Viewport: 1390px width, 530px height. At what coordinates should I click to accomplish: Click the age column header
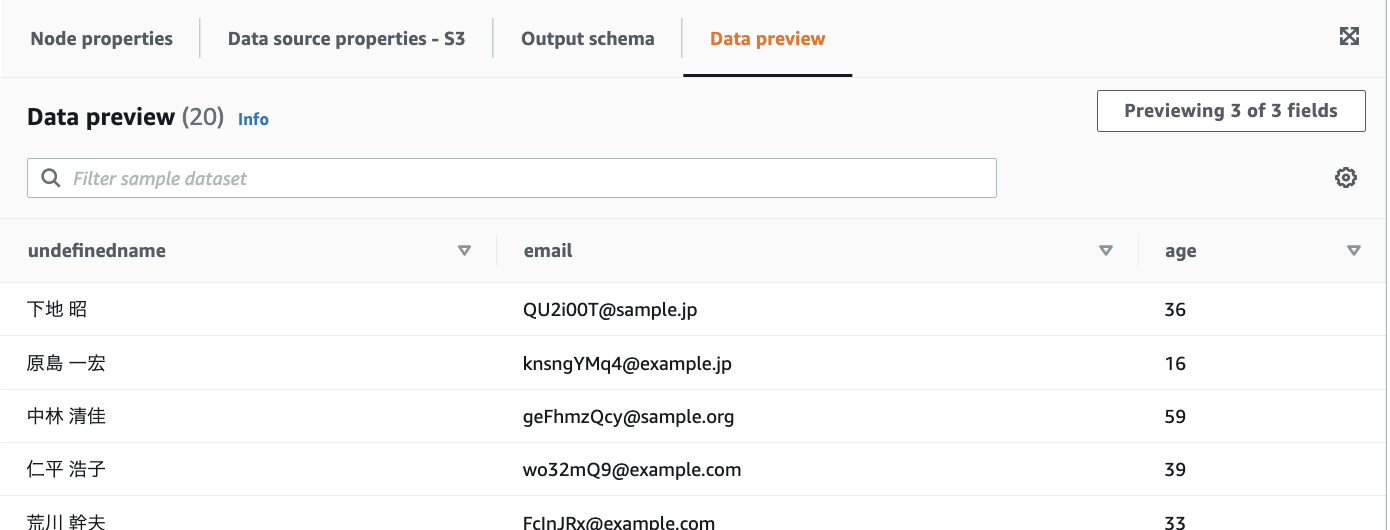1181,251
